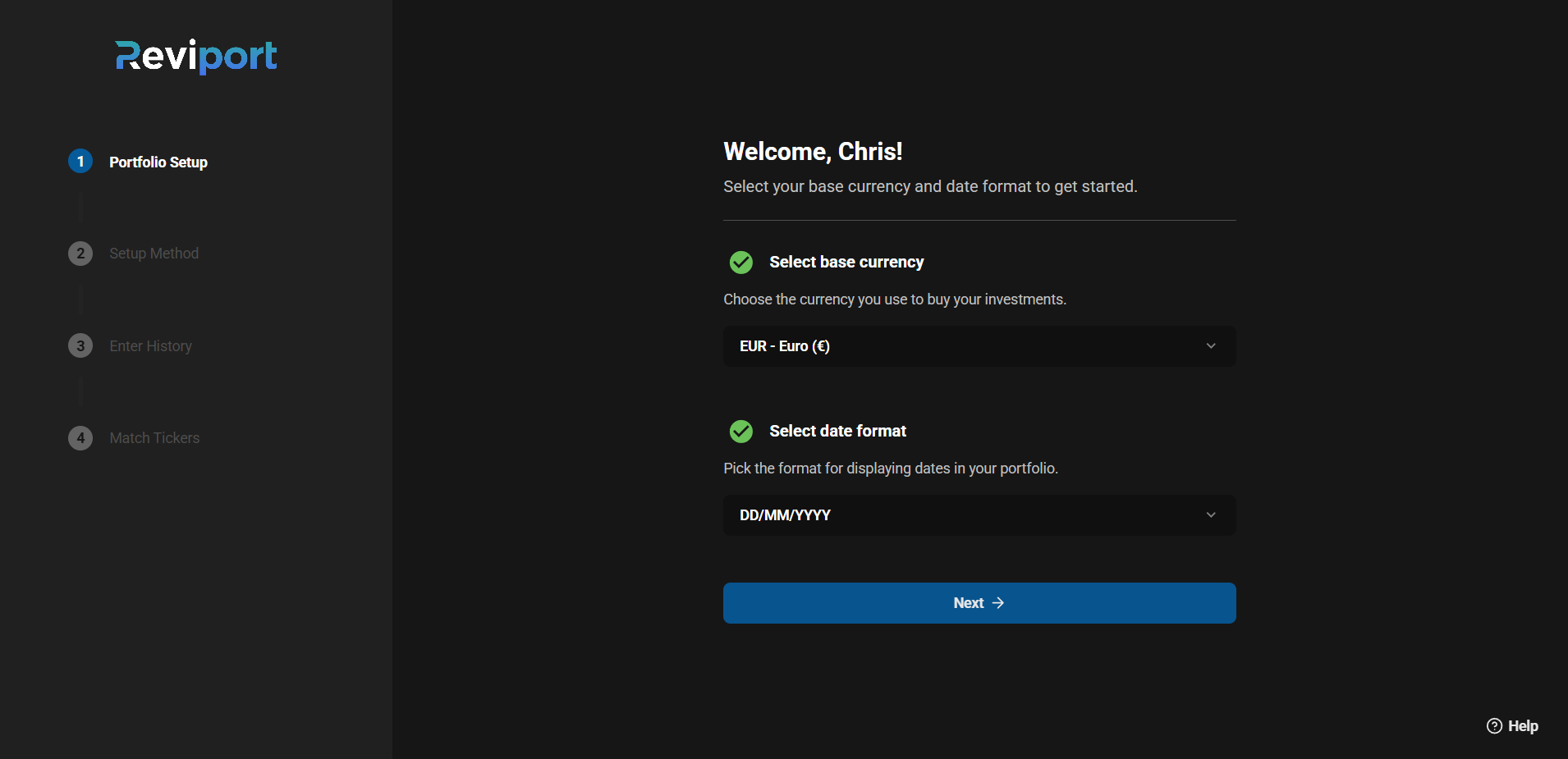Open the DD/MM/YYYY date format dropdown
This screenshot has height=759, width=1568.
click(979, 515)
